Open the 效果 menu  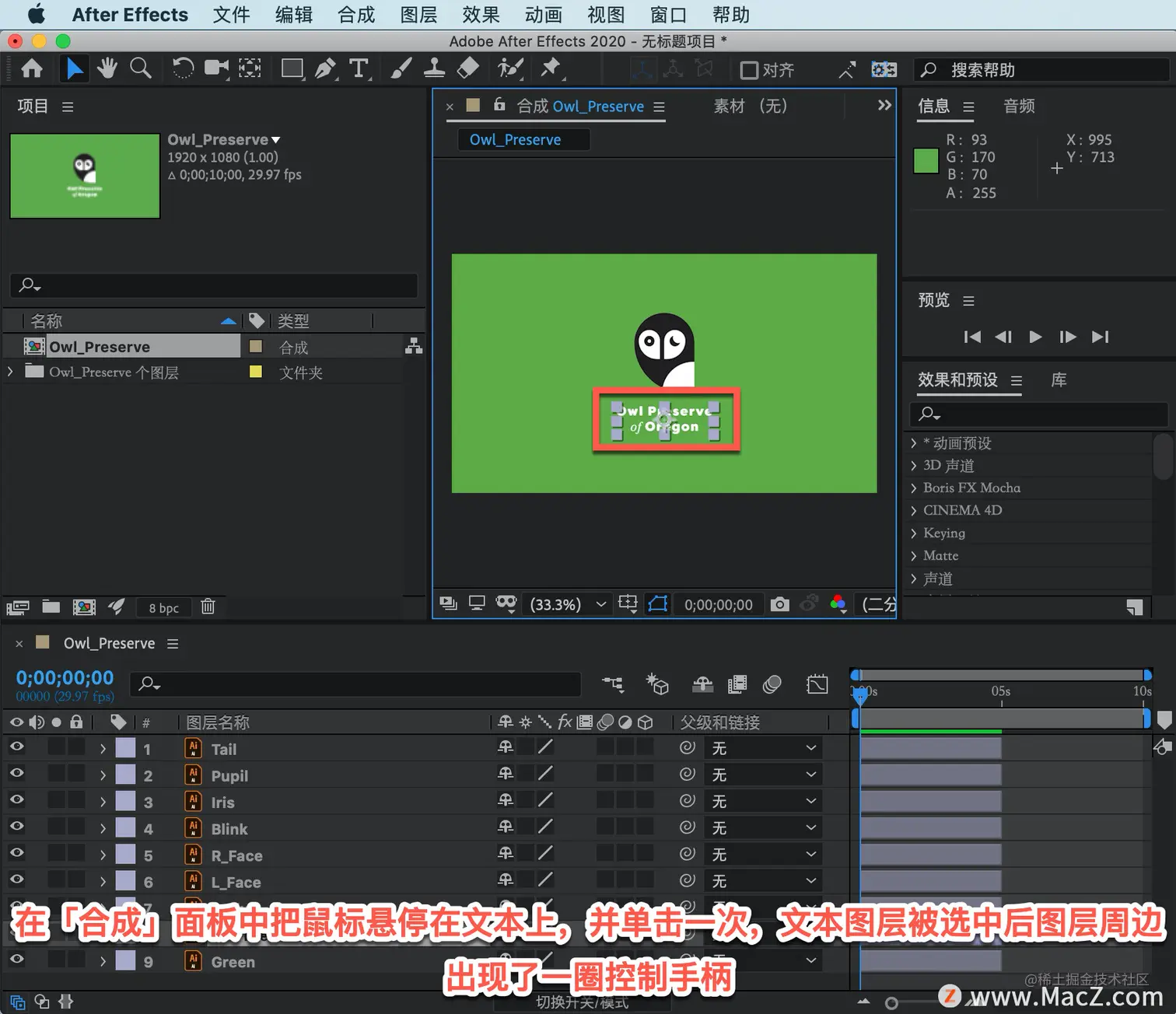481,15
